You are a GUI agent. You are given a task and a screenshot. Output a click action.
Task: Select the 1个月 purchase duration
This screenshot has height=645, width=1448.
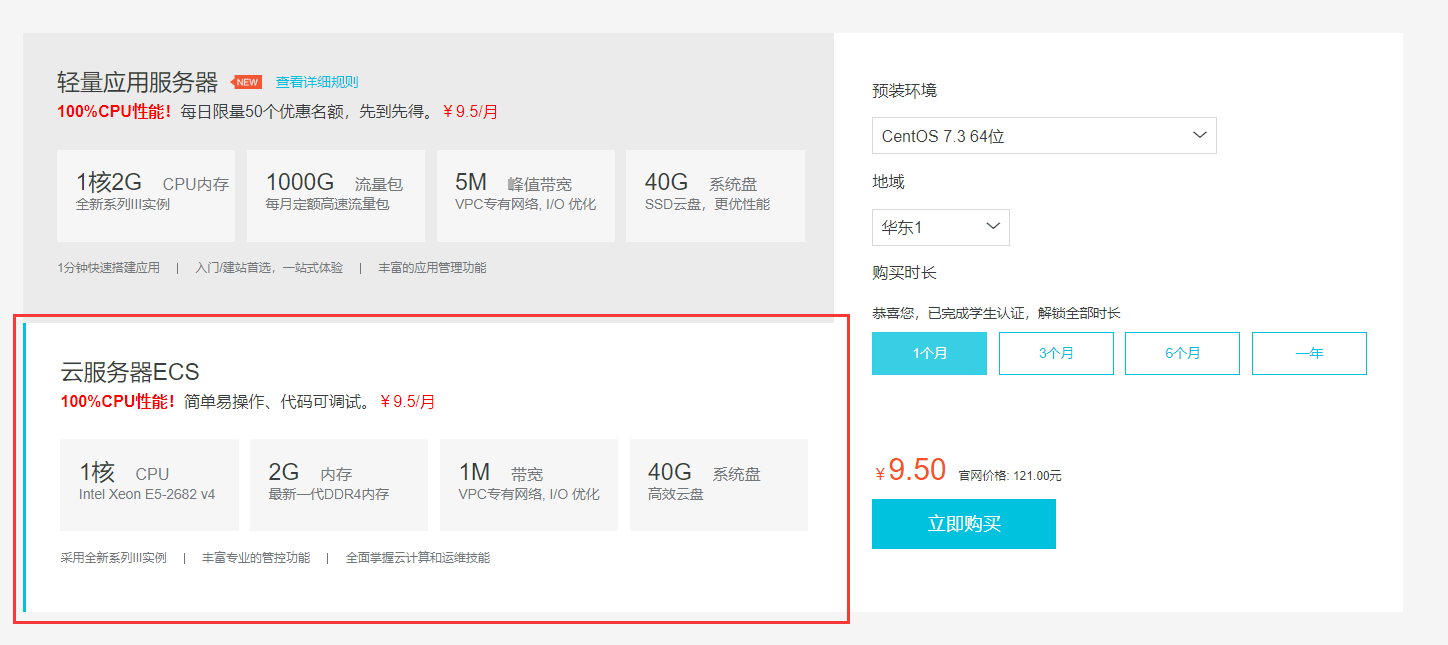[x=929, y=353]
